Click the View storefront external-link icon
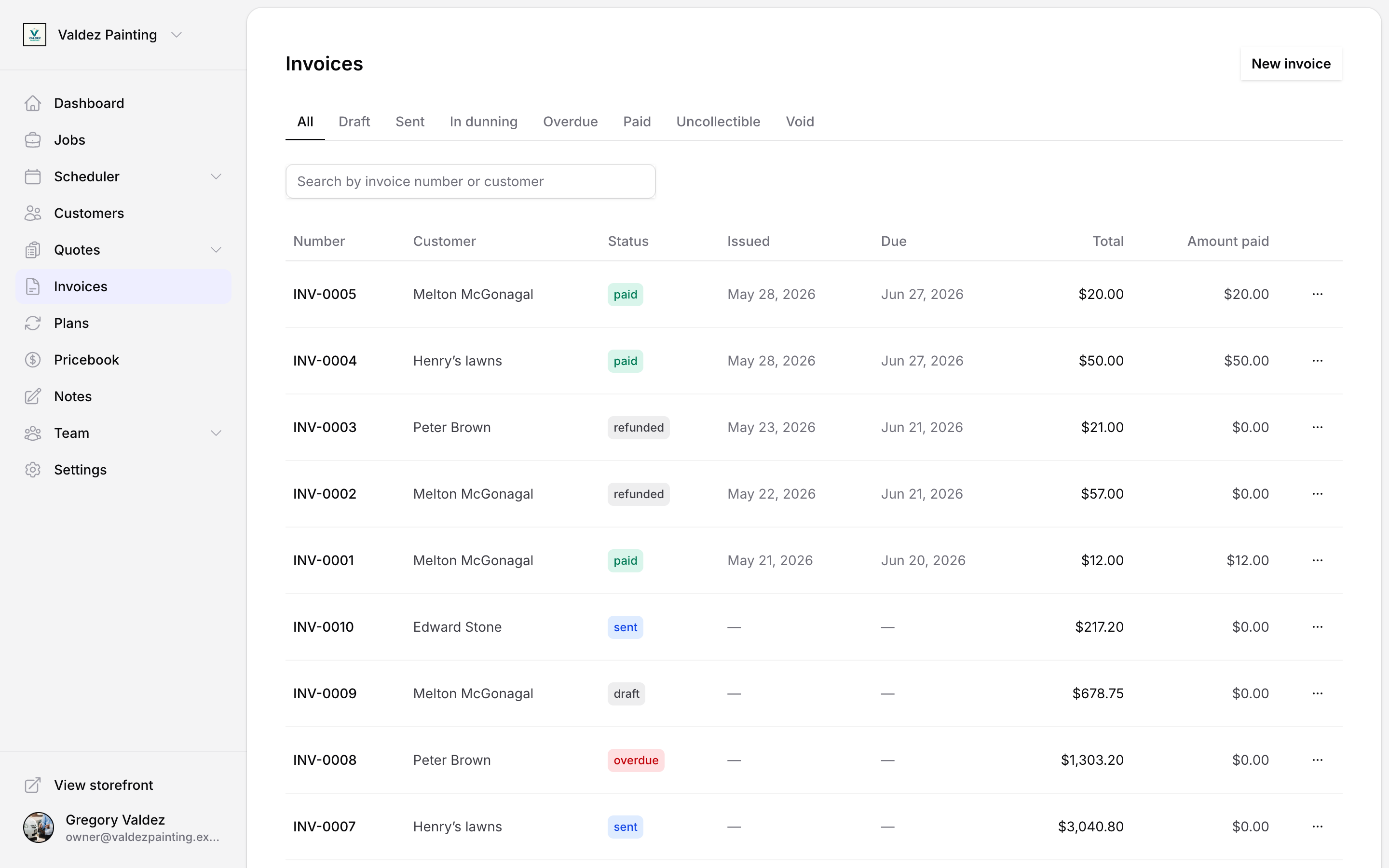This screenshot has width=1389, height=868. coord(33,786)
